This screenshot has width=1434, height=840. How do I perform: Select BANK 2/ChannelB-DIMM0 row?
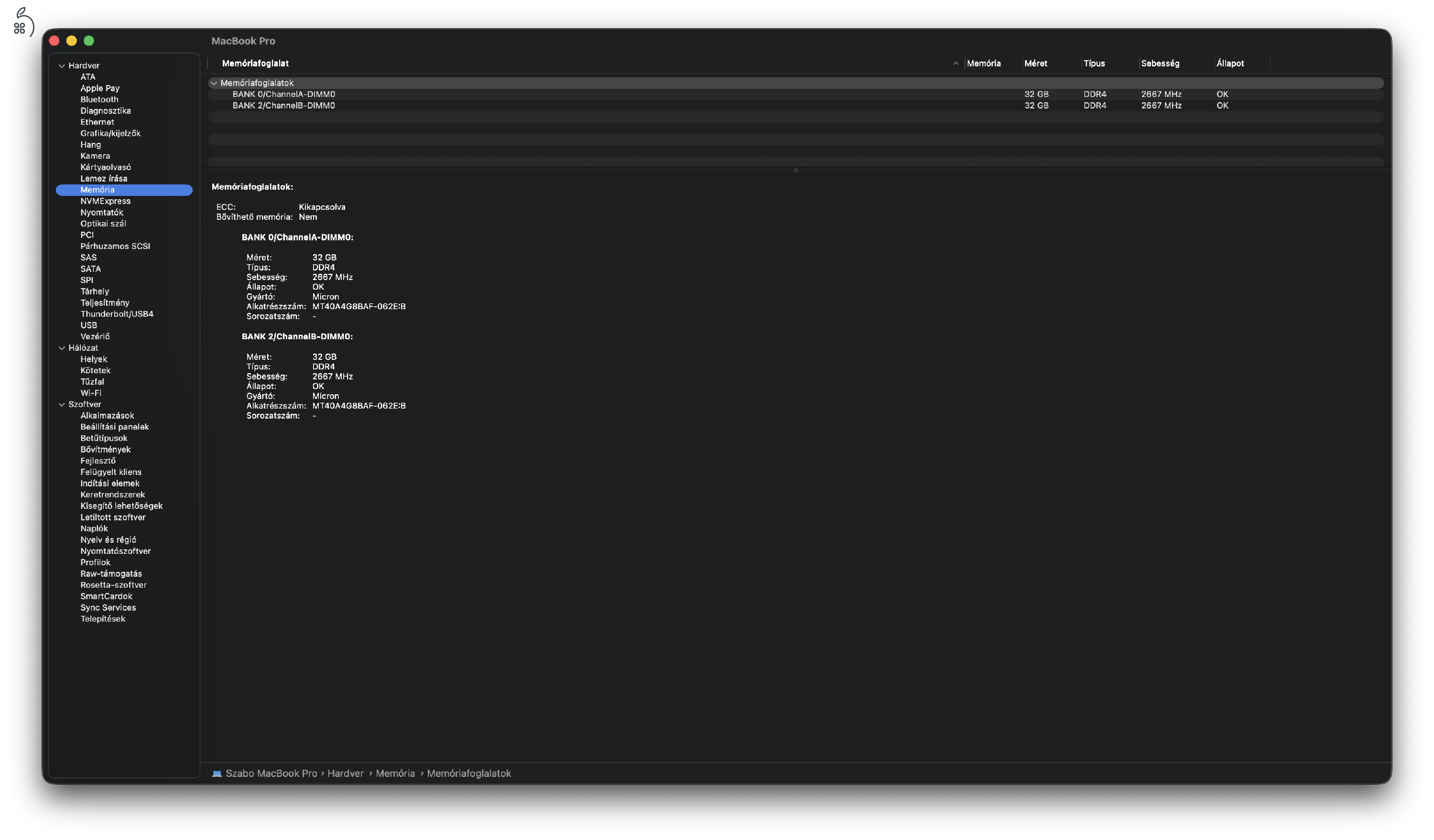(x=283, y=106)
